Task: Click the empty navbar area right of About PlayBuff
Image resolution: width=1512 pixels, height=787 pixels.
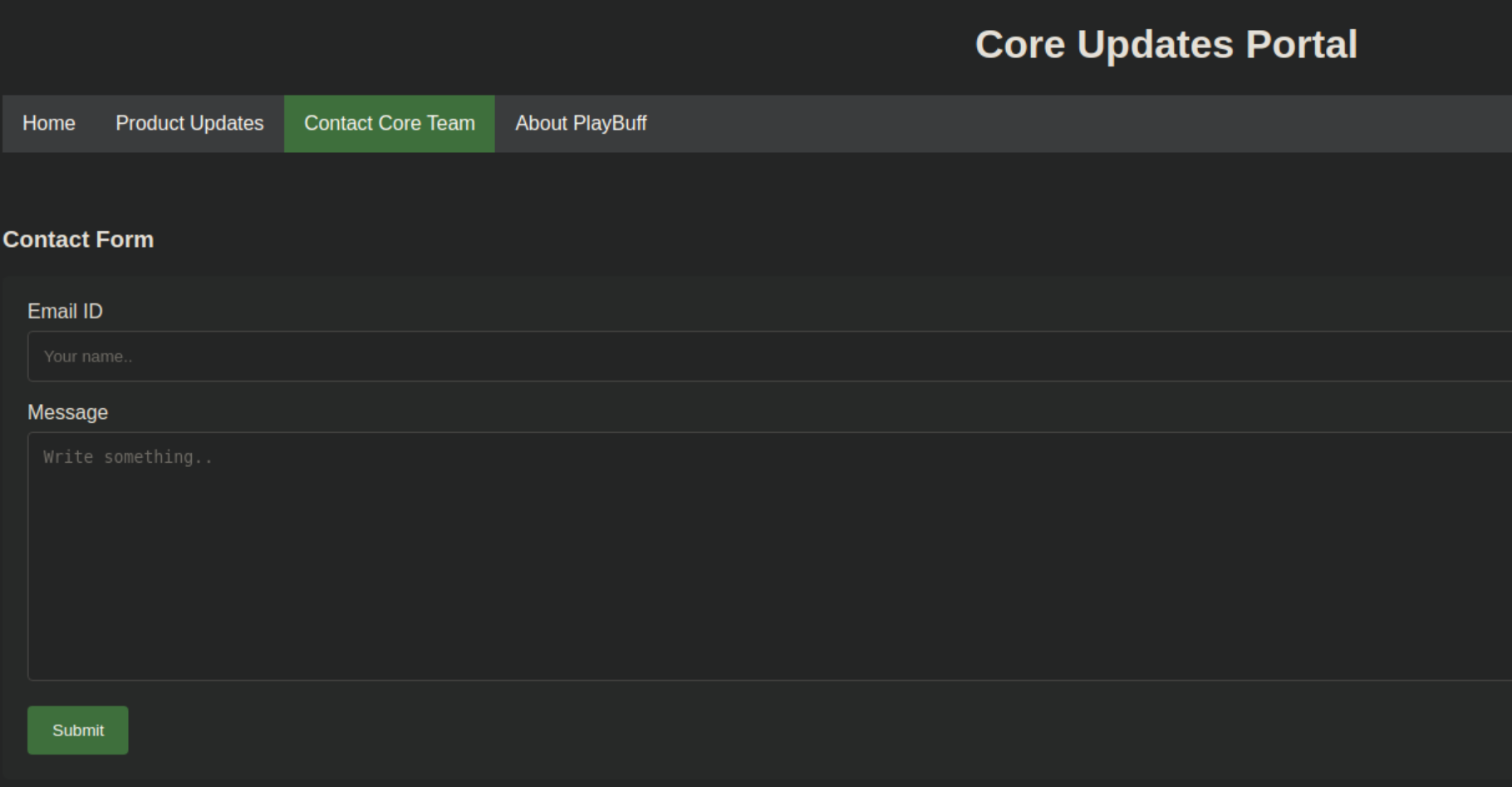Action: coord(1080,124)
